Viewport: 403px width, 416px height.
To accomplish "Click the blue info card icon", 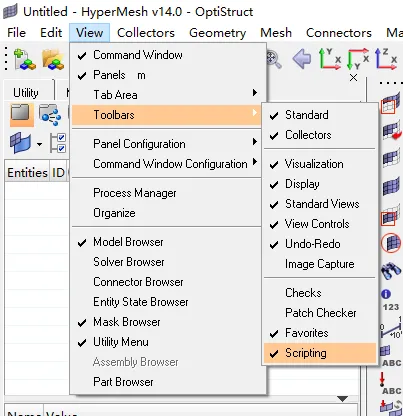I will [x=386, y=294].
